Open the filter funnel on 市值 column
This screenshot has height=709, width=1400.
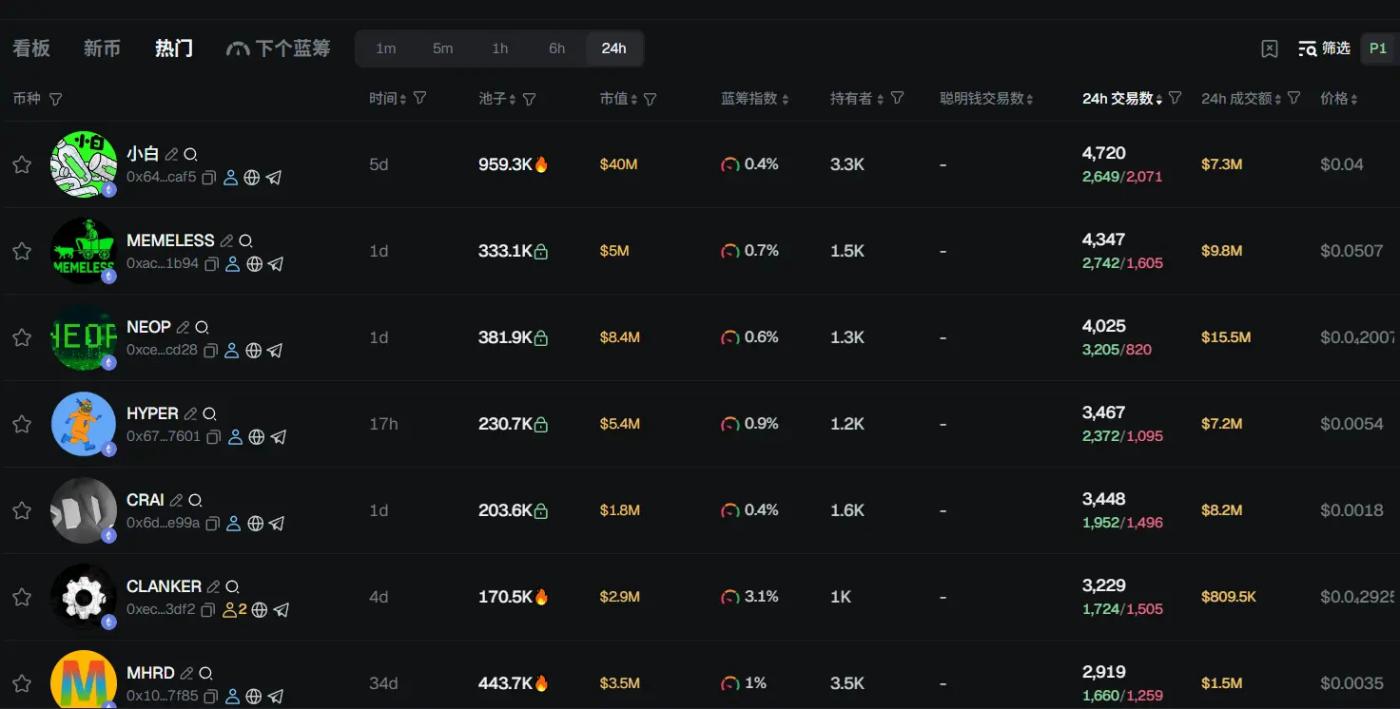[650, 99]
